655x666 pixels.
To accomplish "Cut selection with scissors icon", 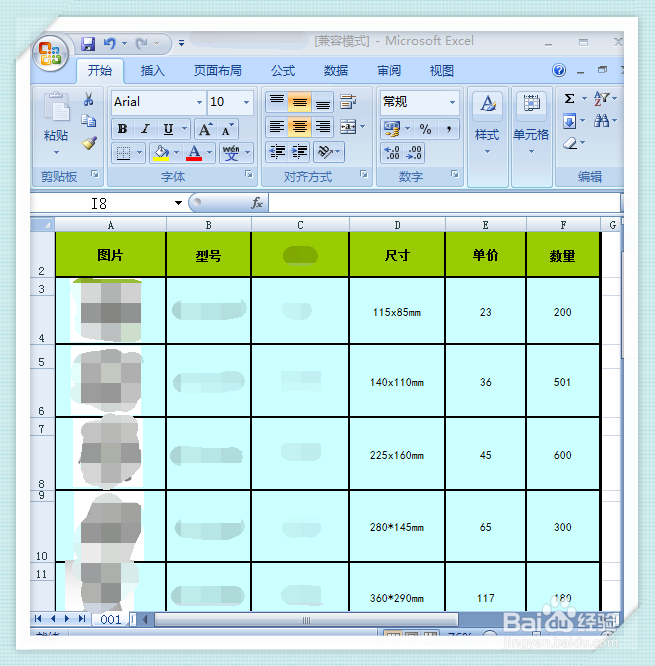I will (88, 100).
